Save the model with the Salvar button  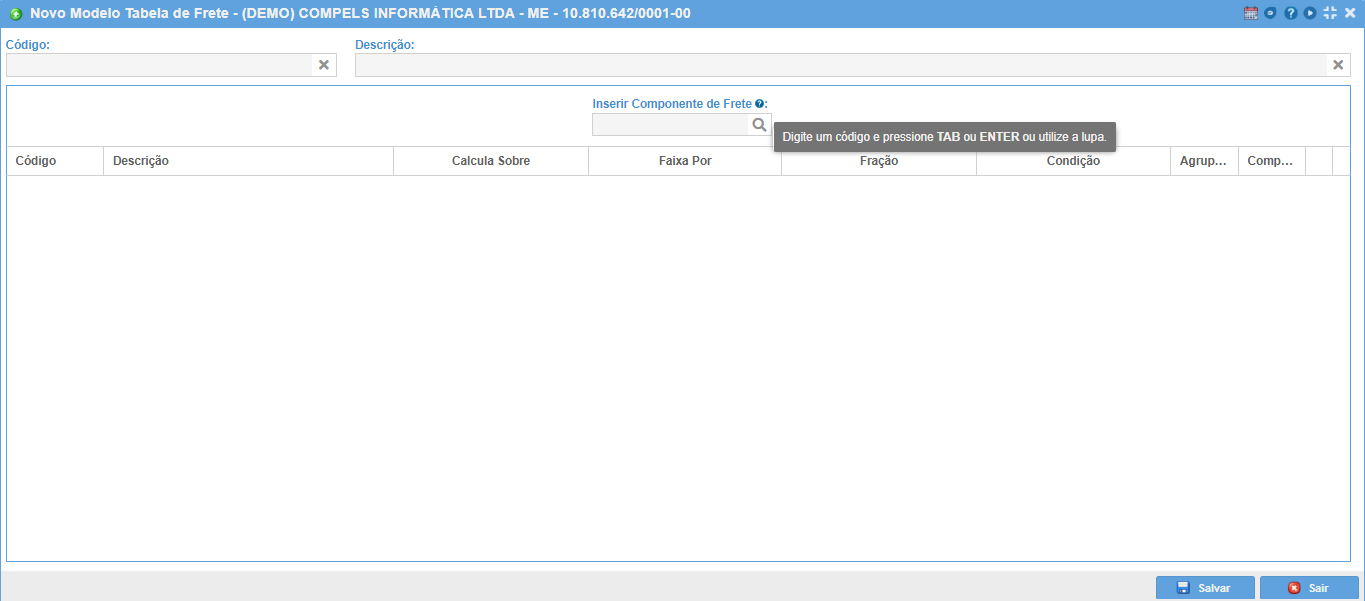click(x=1205, y=588)
